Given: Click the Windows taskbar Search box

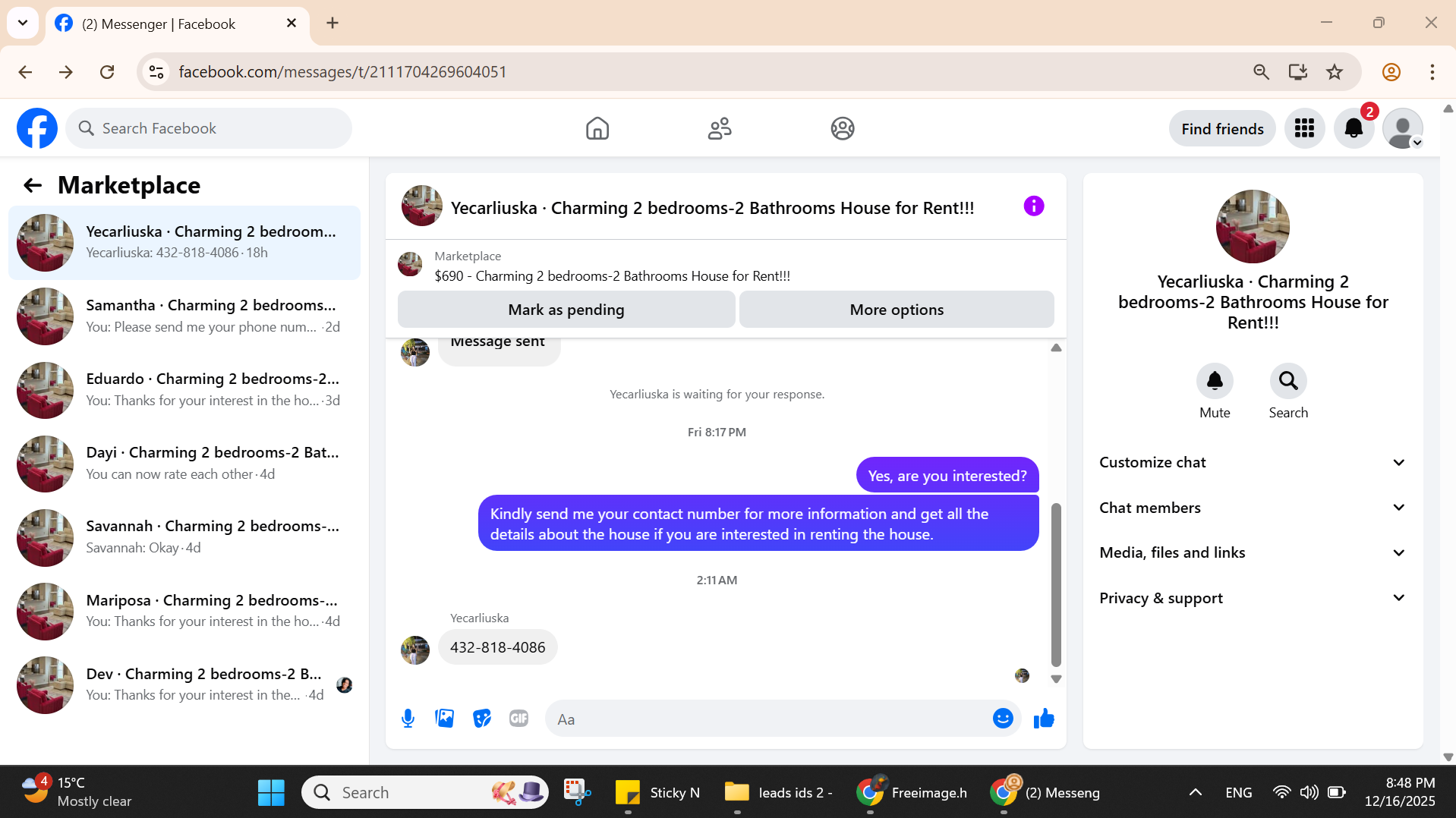Looking at the screenshot, I should point(424,792).
